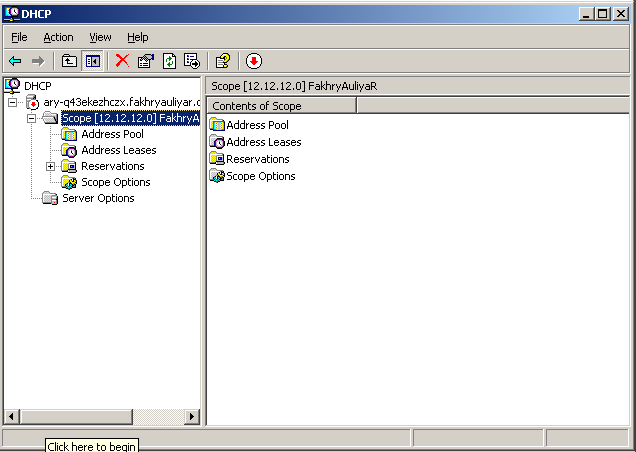636x452 pixels.
Task: Close the DHCP window
Action: click(621, 14)
